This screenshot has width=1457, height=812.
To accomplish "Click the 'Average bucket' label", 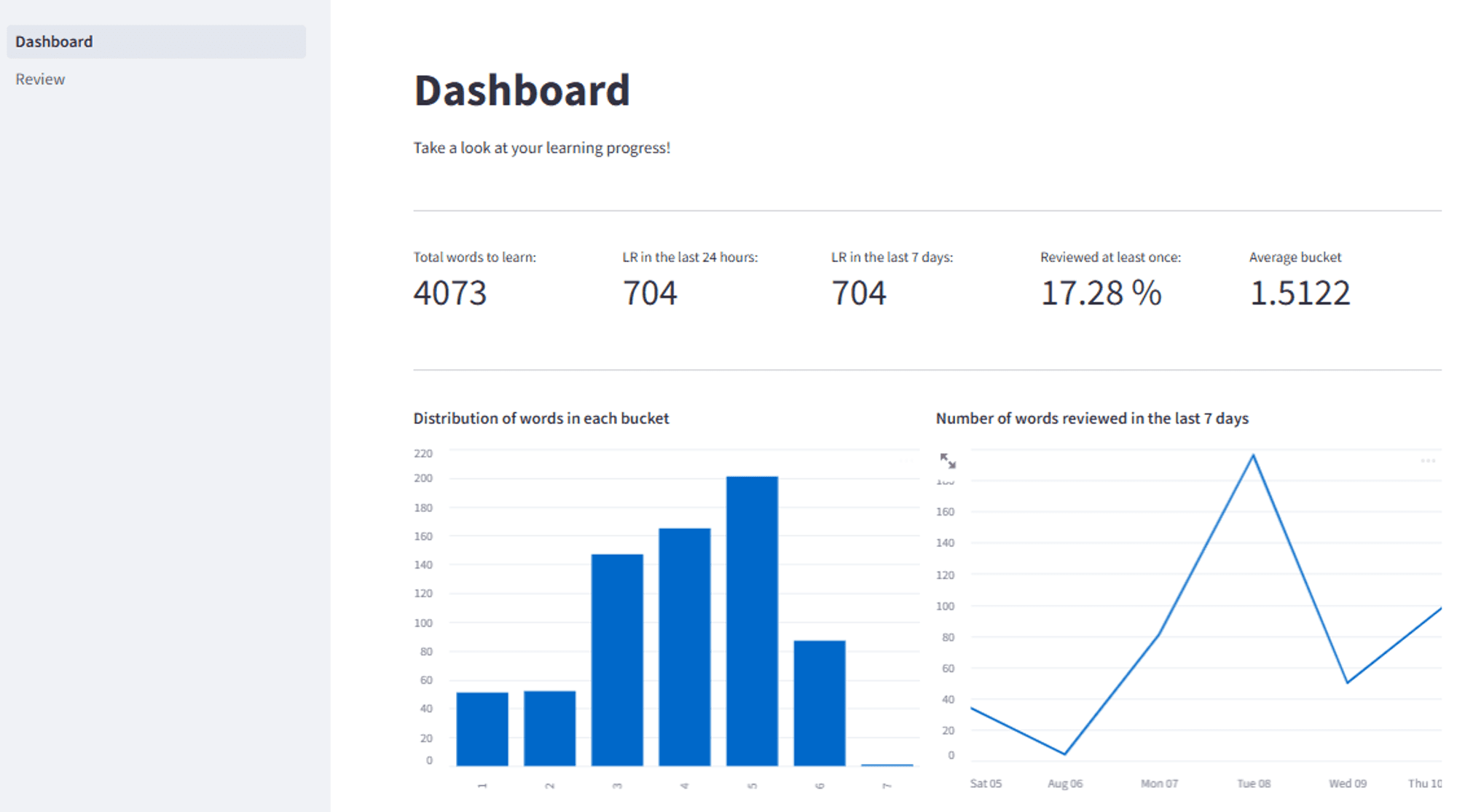I will (x=1295, y=257).
